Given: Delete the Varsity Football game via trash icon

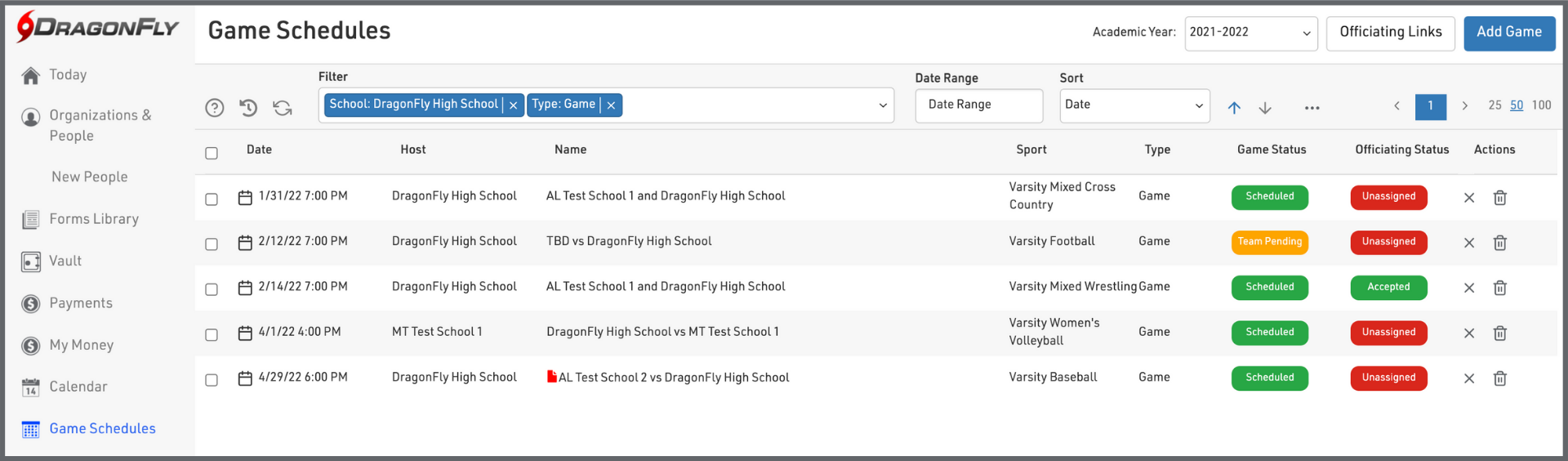Looking at the screenshot, I should click(1499, 243).
